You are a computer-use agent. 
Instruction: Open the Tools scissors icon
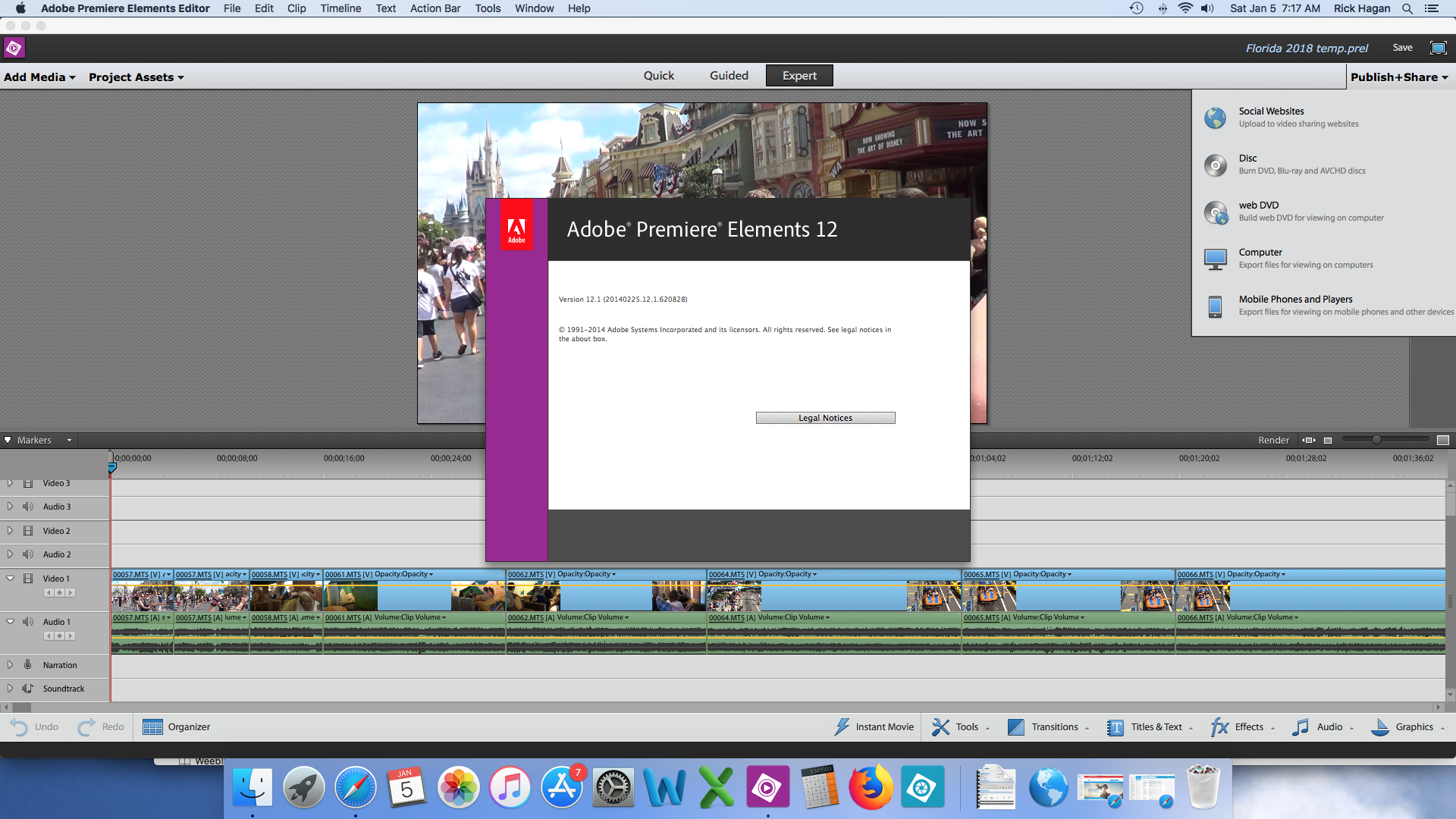[x=940, y=727]
